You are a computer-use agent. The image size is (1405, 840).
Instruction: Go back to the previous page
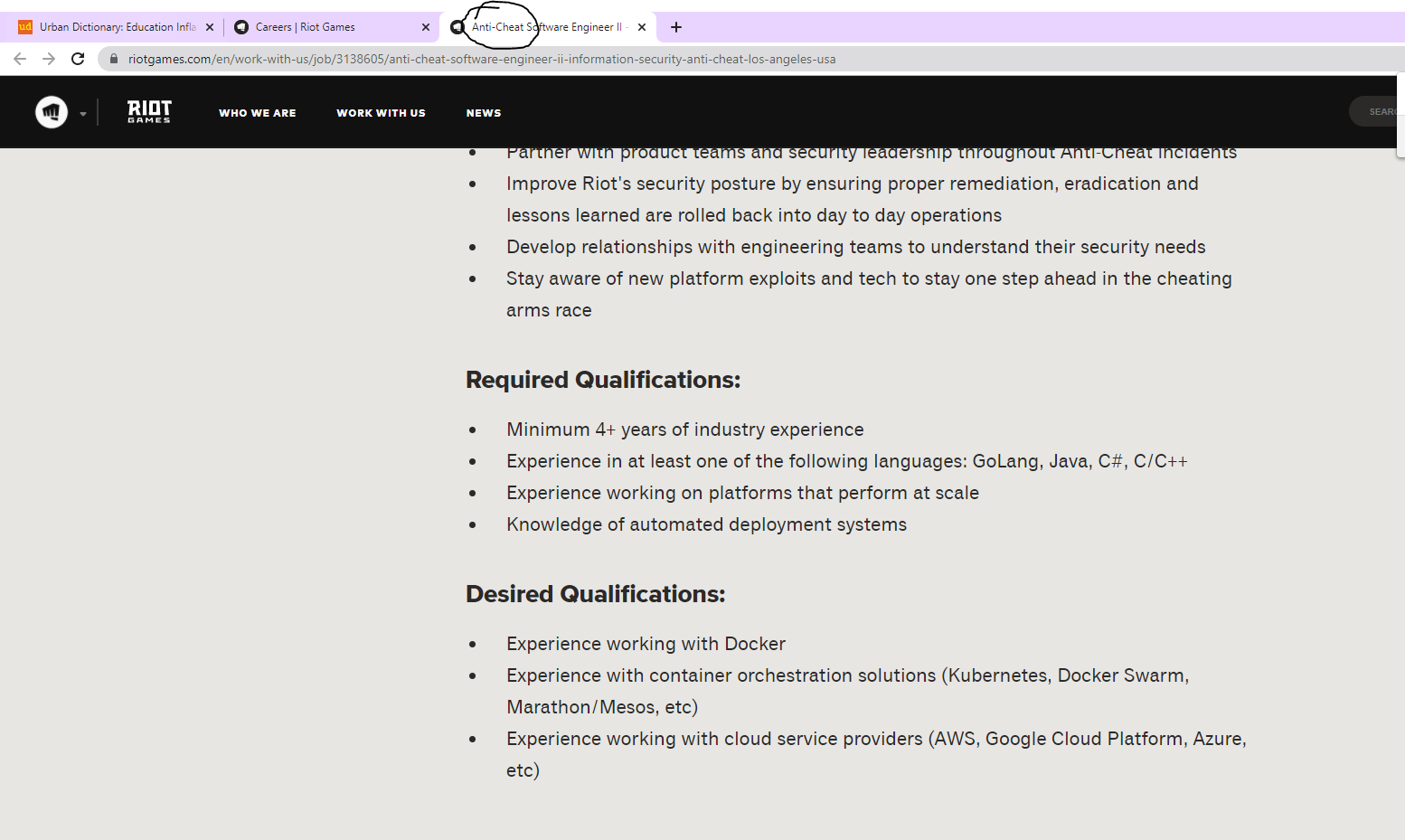click(20, 59)
